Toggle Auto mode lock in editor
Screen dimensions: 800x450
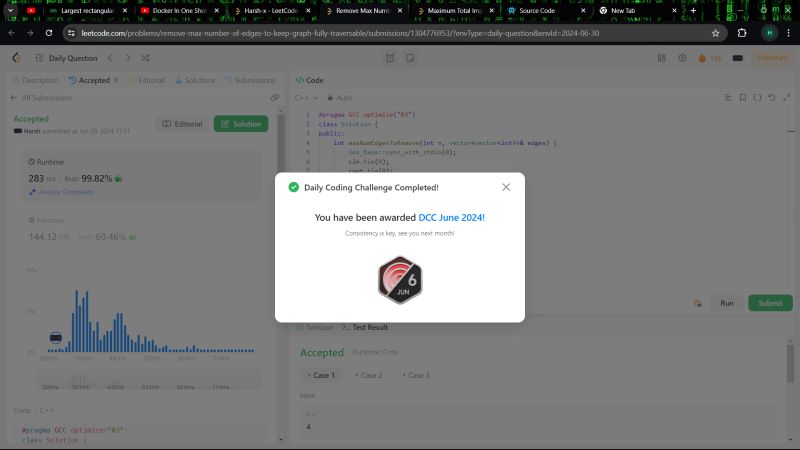tap(339, 97)
